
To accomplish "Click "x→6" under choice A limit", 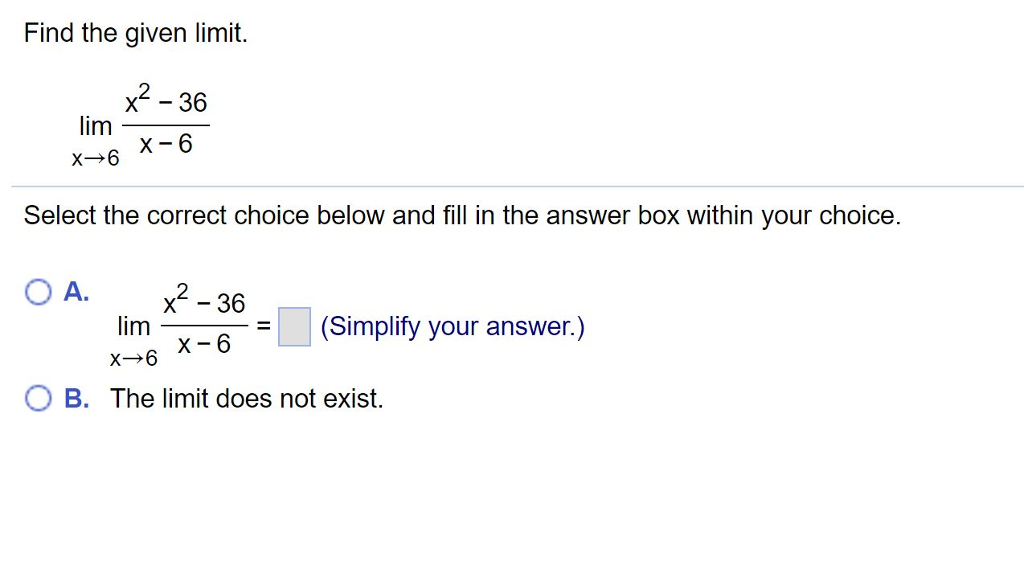I will click(134, 358).
